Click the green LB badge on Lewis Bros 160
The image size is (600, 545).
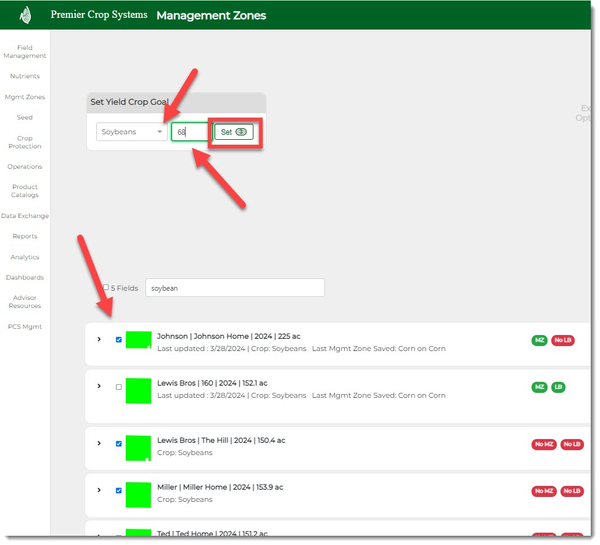click(557, 386)
